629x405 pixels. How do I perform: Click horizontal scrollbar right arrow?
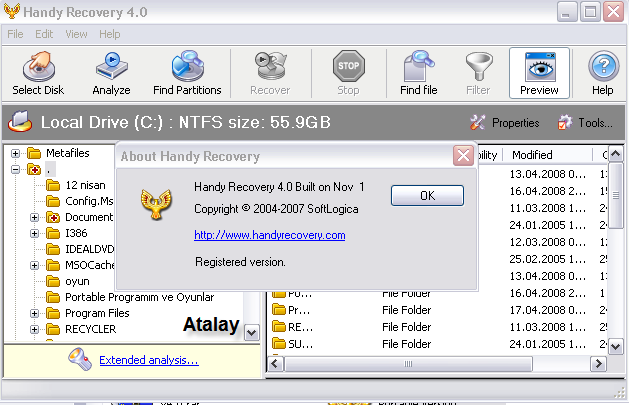click(x=599, y=364)
